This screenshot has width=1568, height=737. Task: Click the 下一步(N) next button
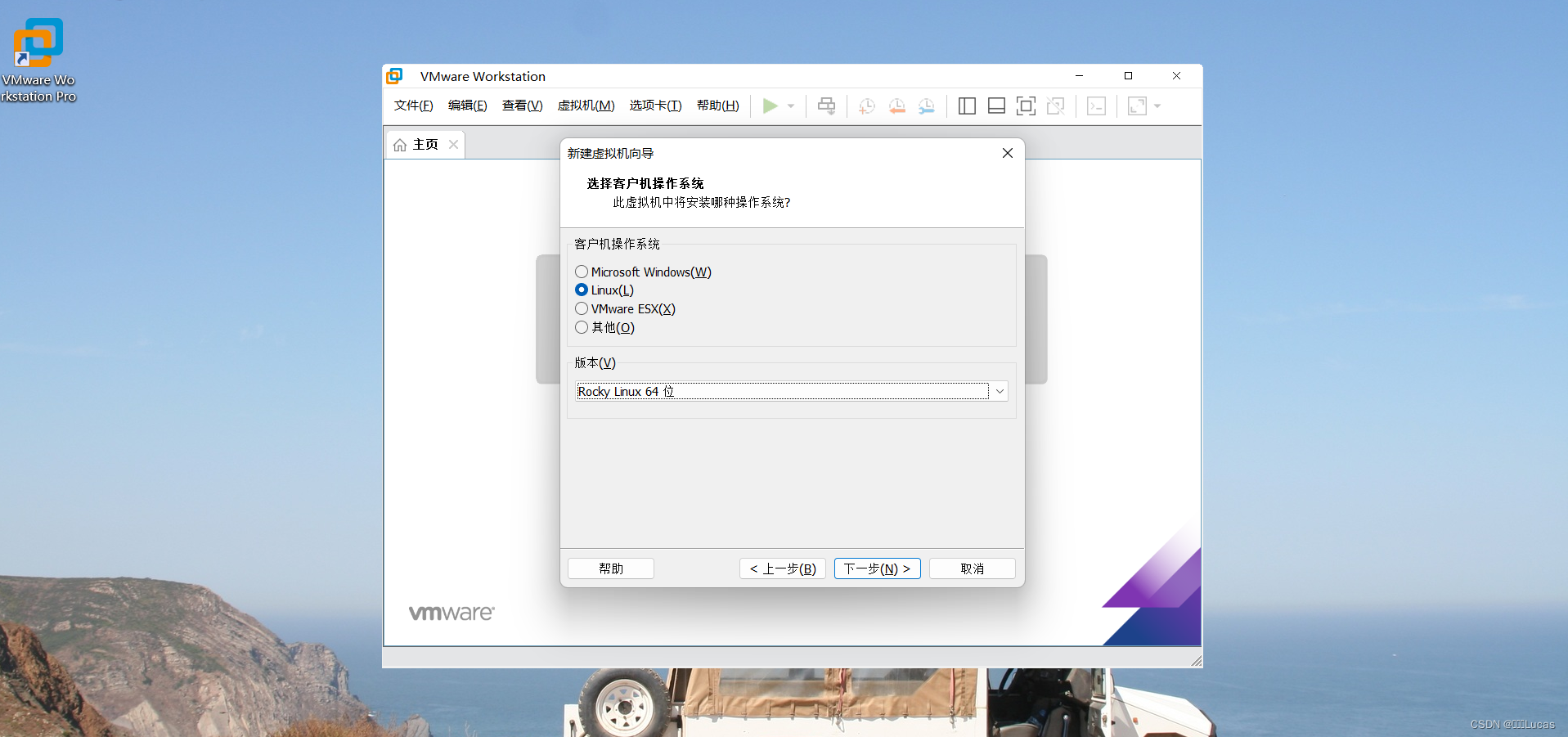pos(878,568)
